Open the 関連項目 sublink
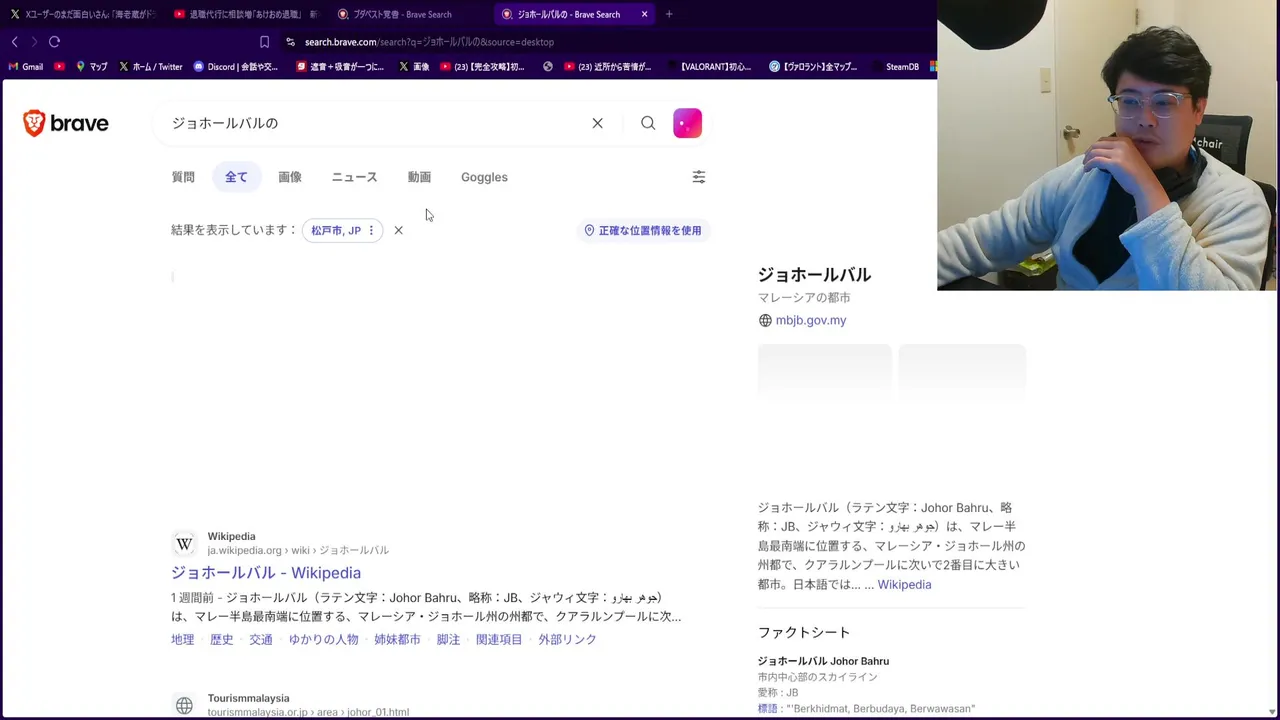Viewport: 1280px width, 720px height. coord(499,640)
